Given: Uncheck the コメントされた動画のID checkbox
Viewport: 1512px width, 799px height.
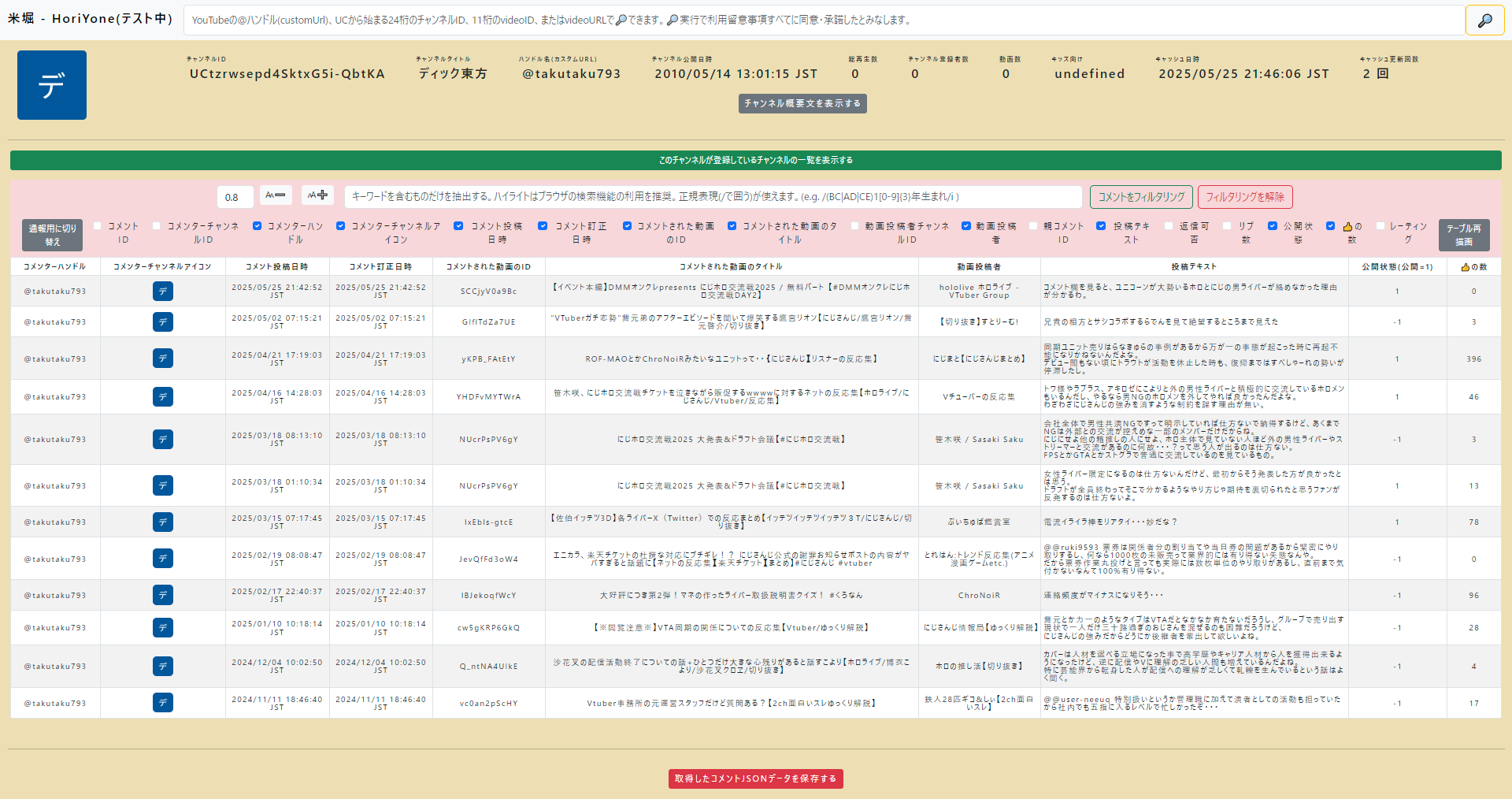Looking at the screenshot, I should coord(628,226).
